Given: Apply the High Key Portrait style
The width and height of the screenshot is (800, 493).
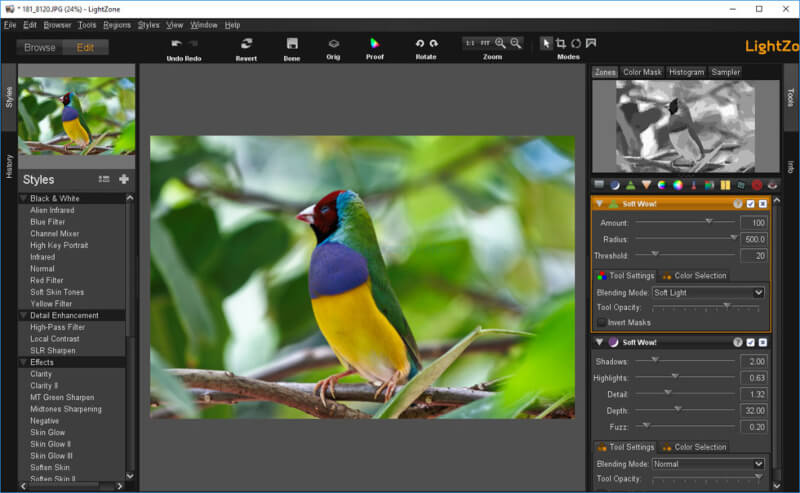Looking at the screenshot, I should (x=59, y=245).
